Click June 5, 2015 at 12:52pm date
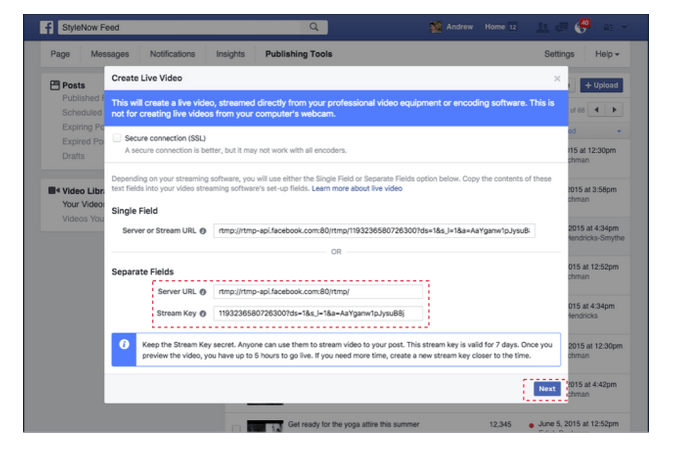 tap(578, 424)
